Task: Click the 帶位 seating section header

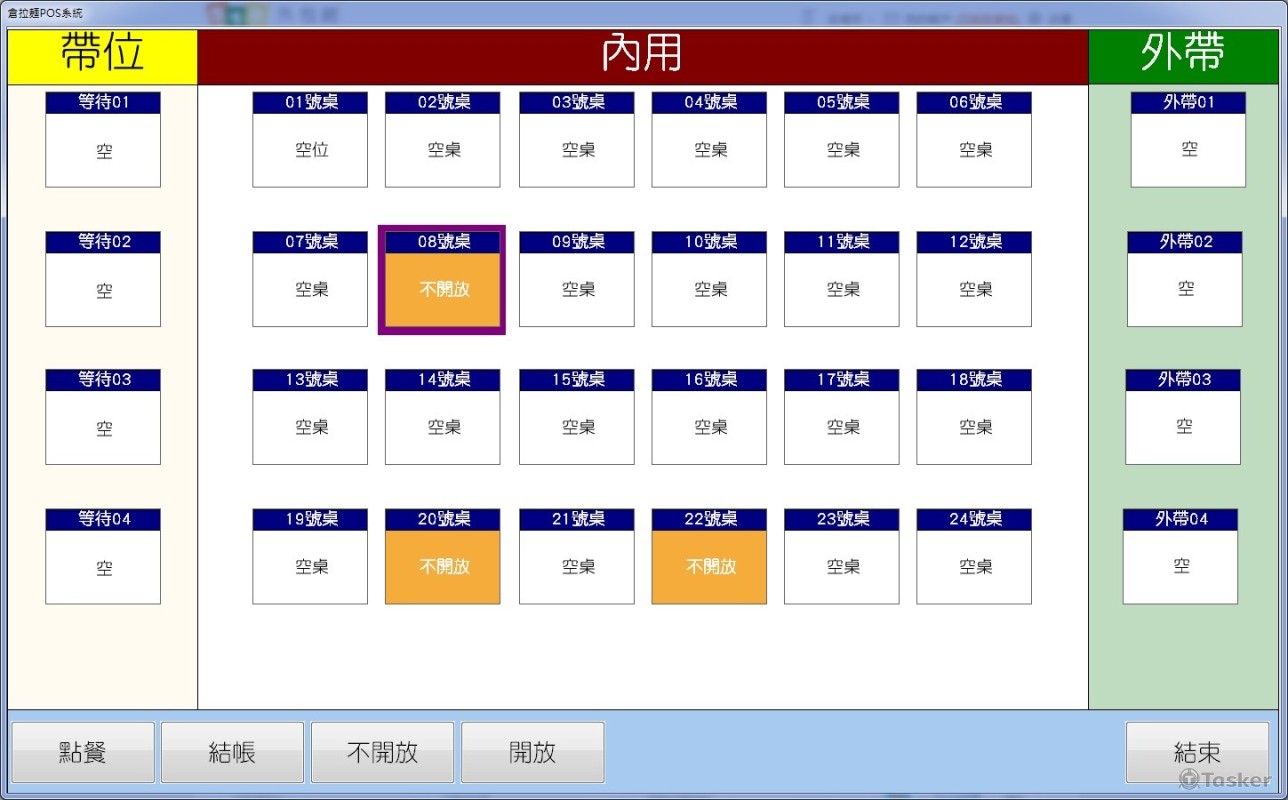Action: pos(102,57)
